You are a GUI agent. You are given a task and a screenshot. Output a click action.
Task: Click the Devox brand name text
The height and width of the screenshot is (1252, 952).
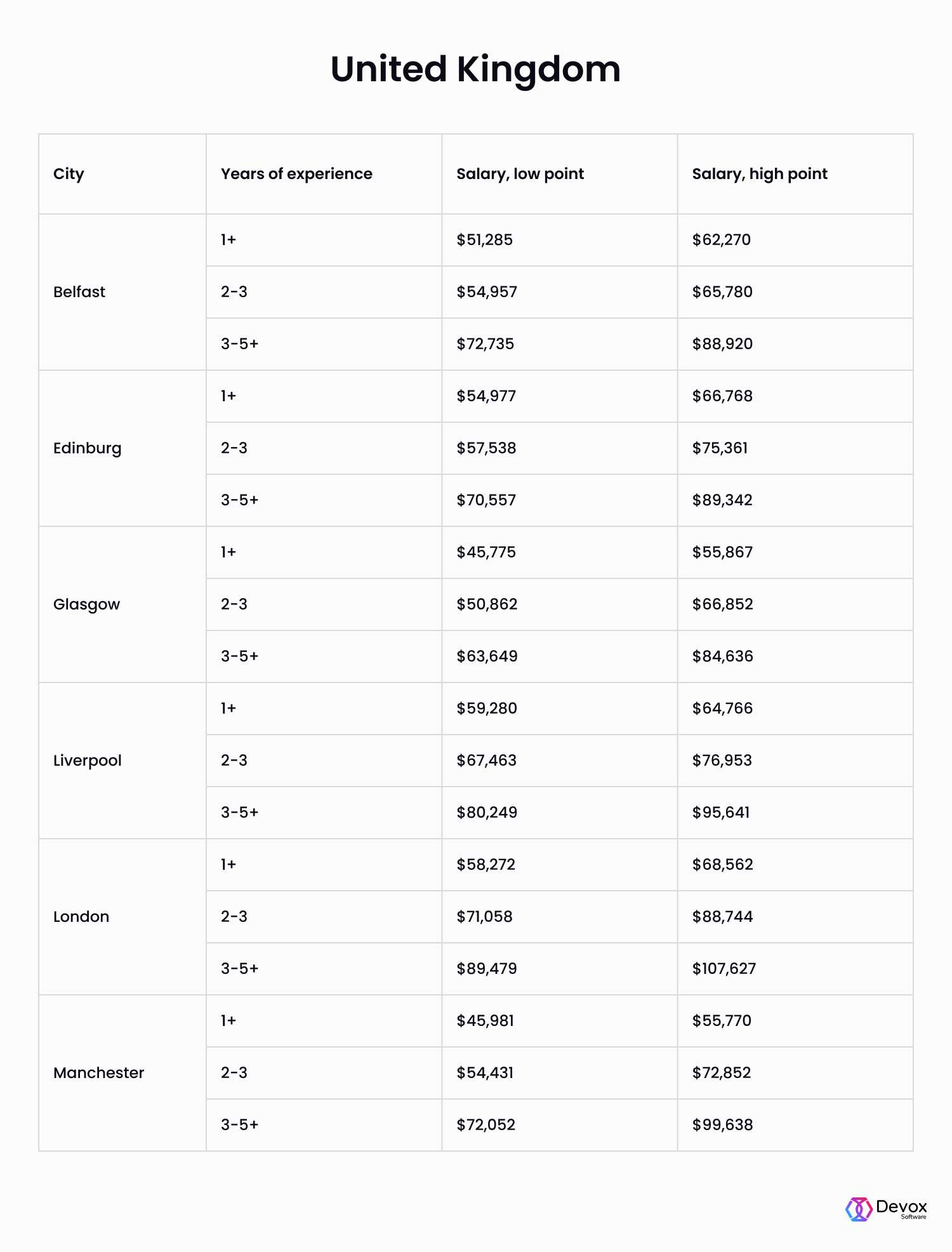(x=901, y=1206)
